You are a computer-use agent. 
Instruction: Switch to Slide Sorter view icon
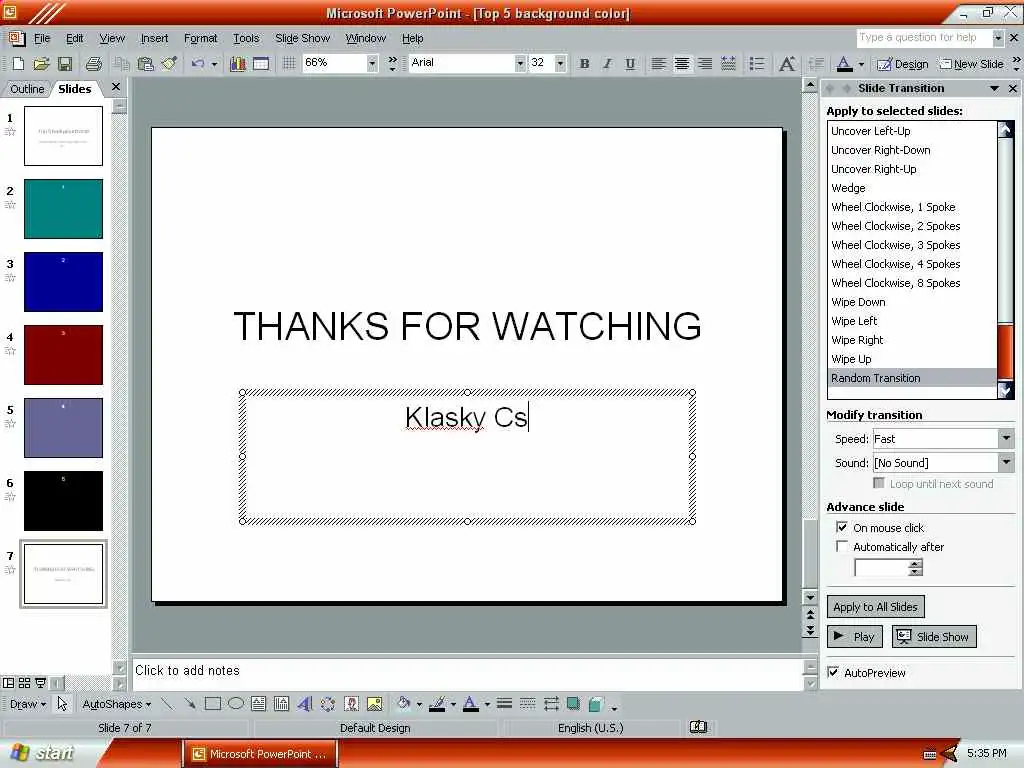pos(24,683)
